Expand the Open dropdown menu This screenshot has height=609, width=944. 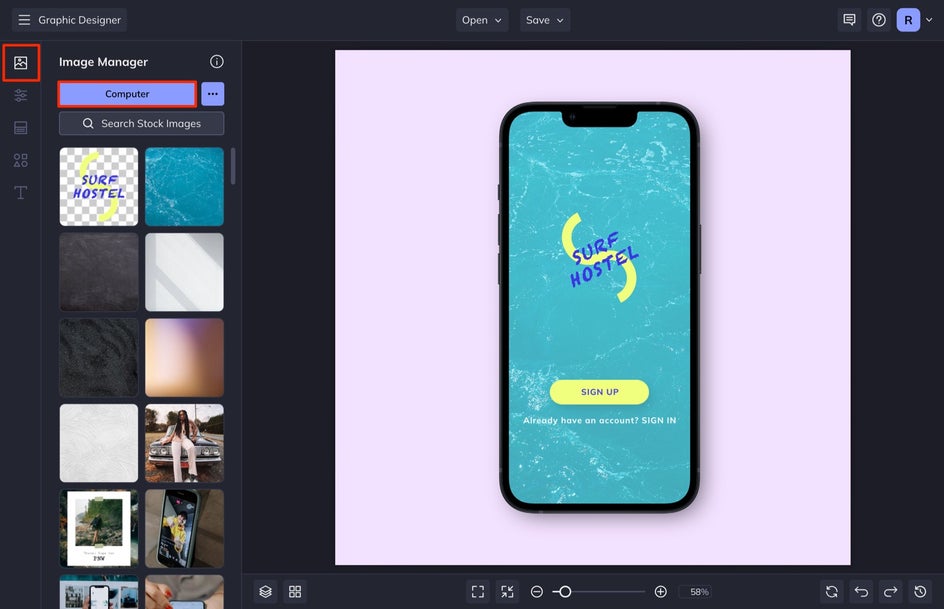(x=482, y=20)
